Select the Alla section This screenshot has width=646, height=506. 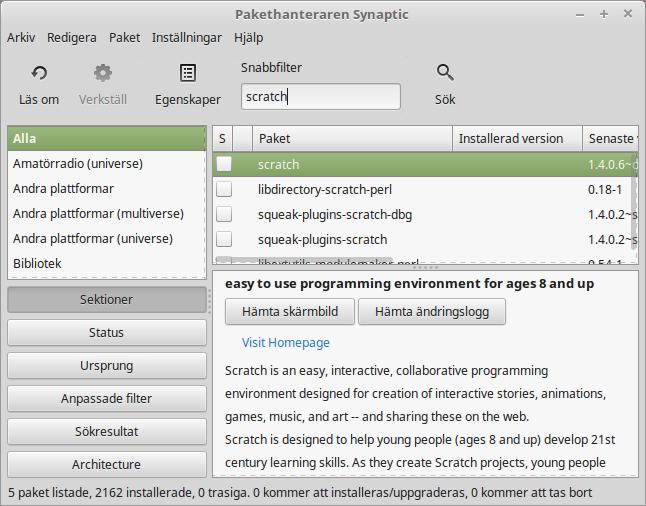tap(107, 138)
